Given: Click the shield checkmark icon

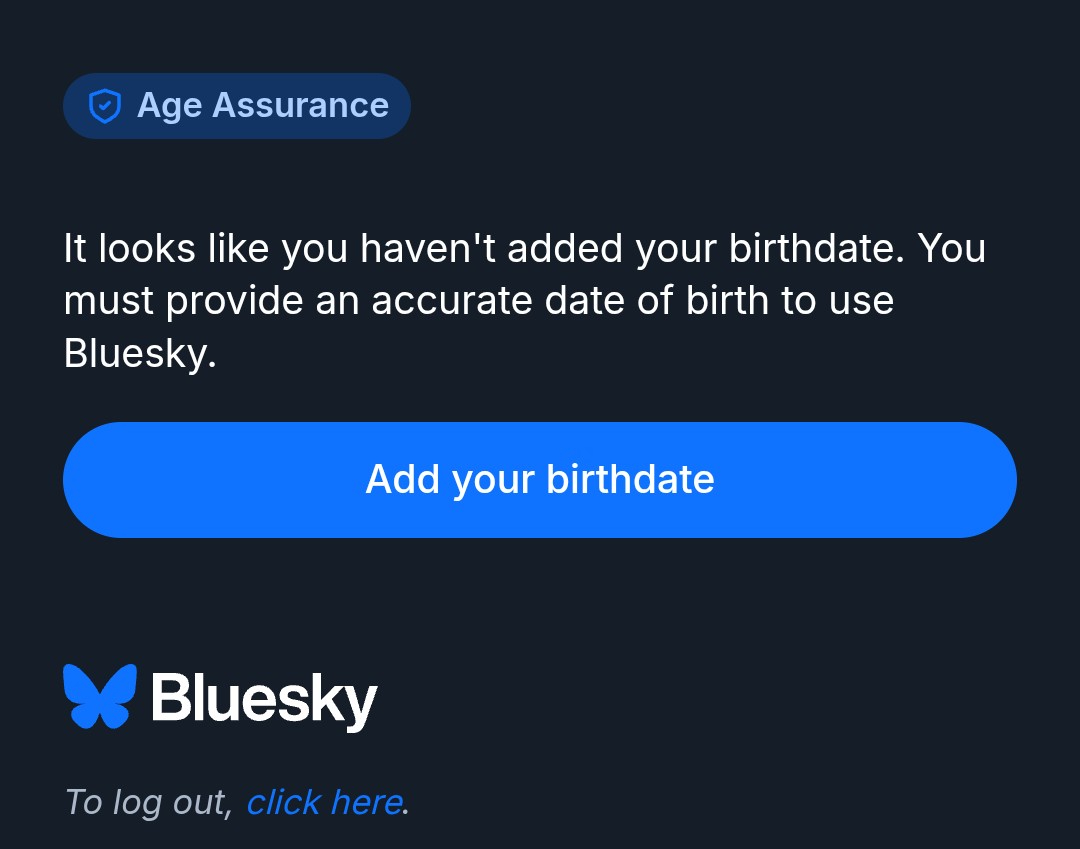Looking at the screenshot, I should pos(105,106).
